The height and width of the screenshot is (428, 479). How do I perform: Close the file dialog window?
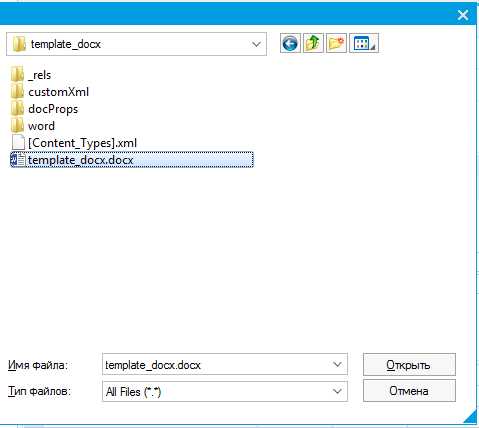(x=463, y=15)
